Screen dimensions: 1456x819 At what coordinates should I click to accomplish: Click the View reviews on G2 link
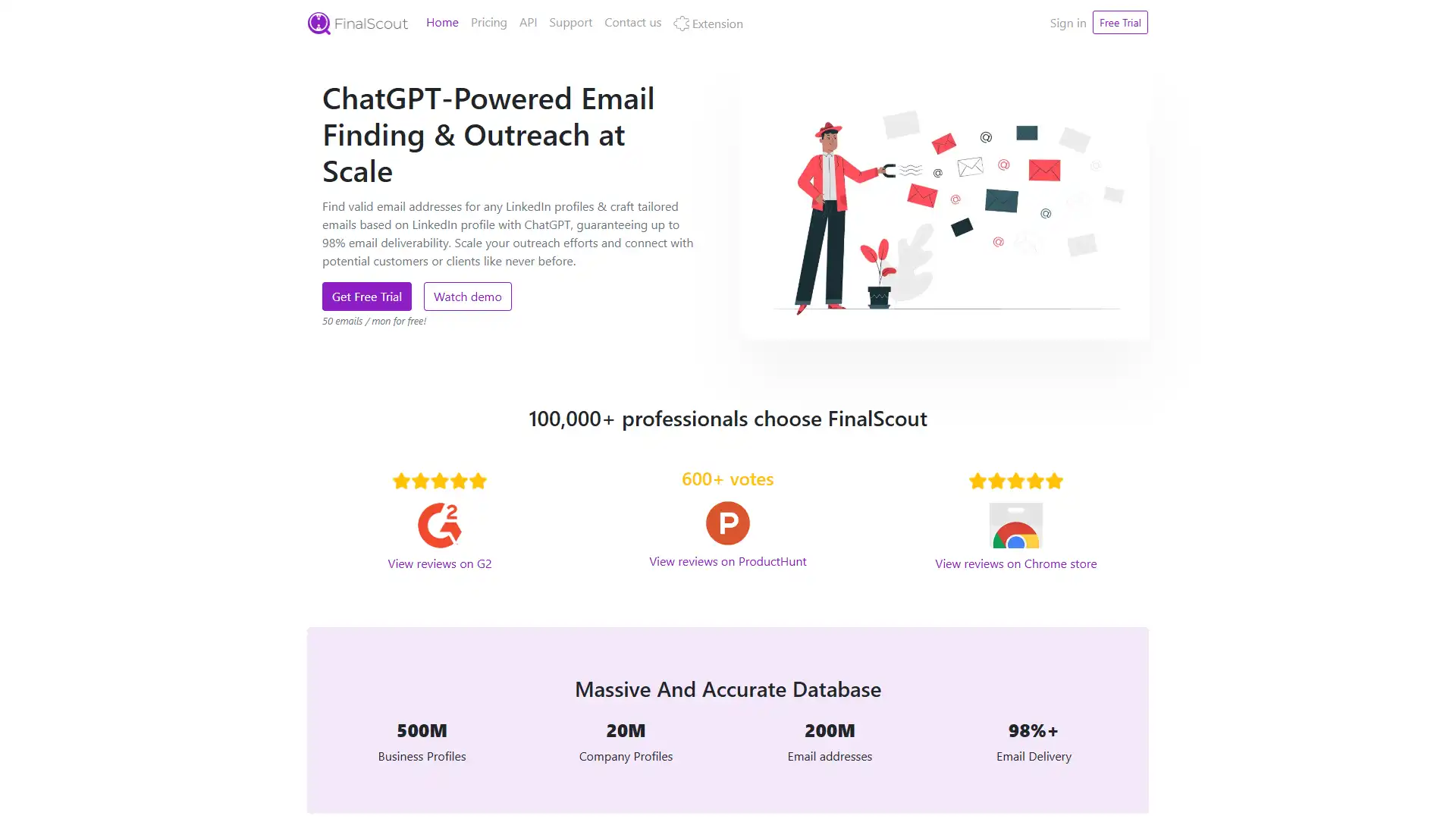439,563
